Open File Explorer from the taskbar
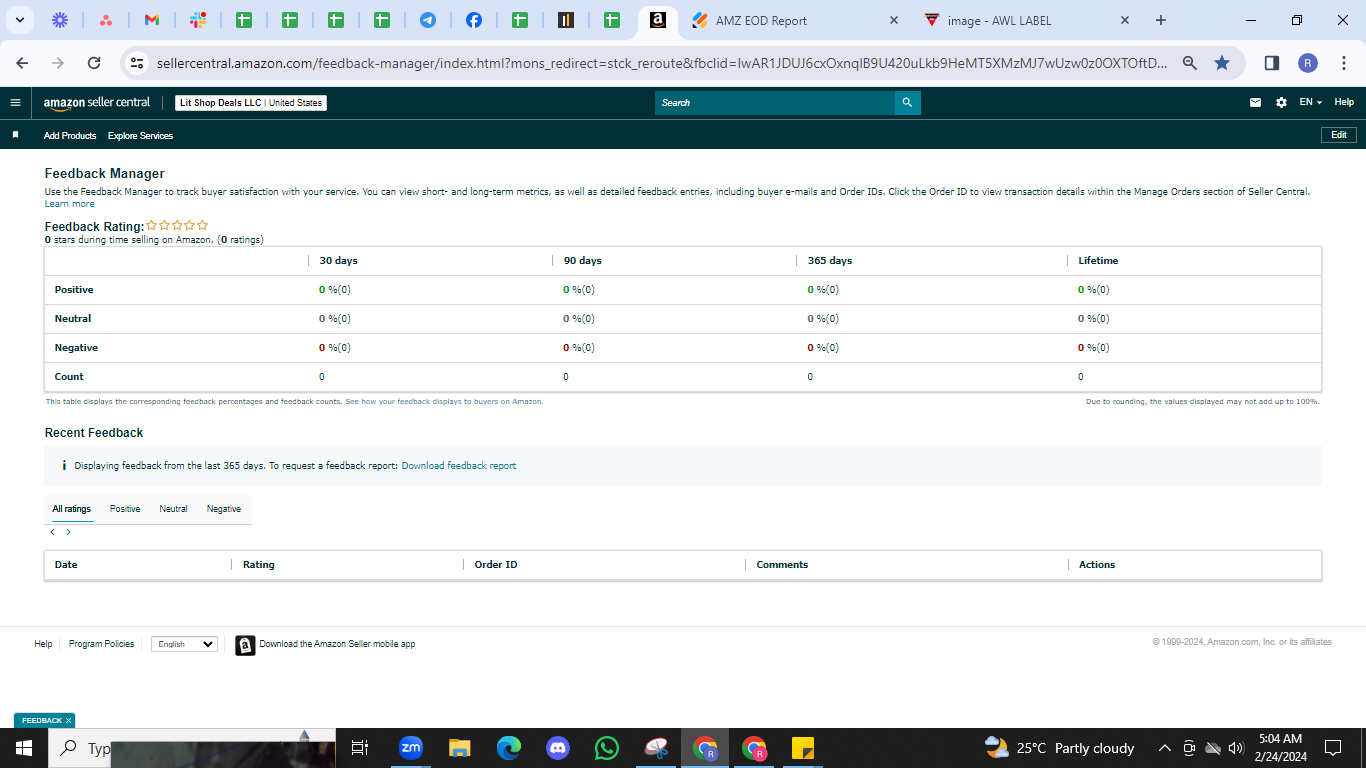The image size is (1366, 768). 460,747
